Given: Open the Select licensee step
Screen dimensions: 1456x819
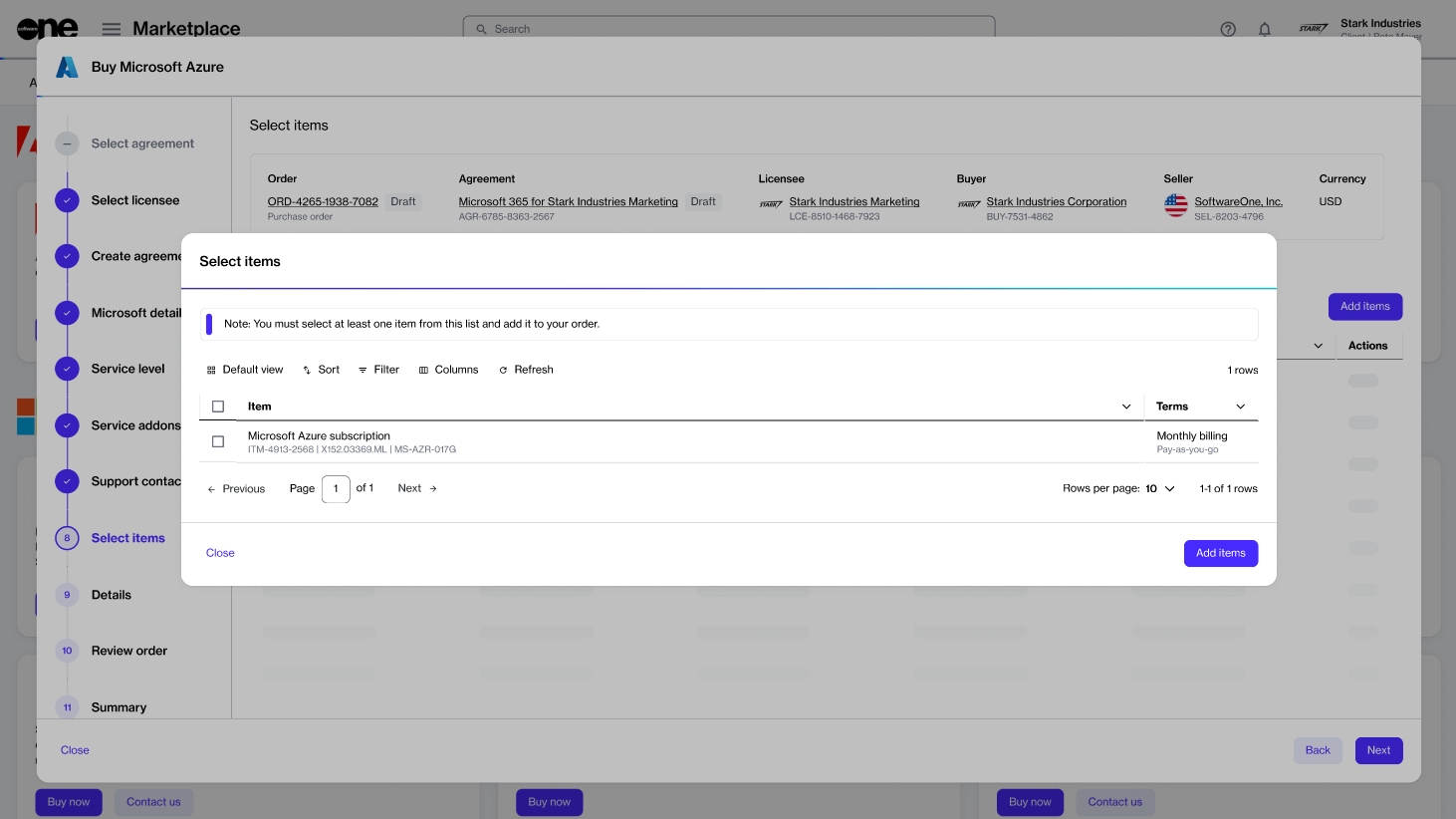Looking at the screenshot, I should click(135, 200).
